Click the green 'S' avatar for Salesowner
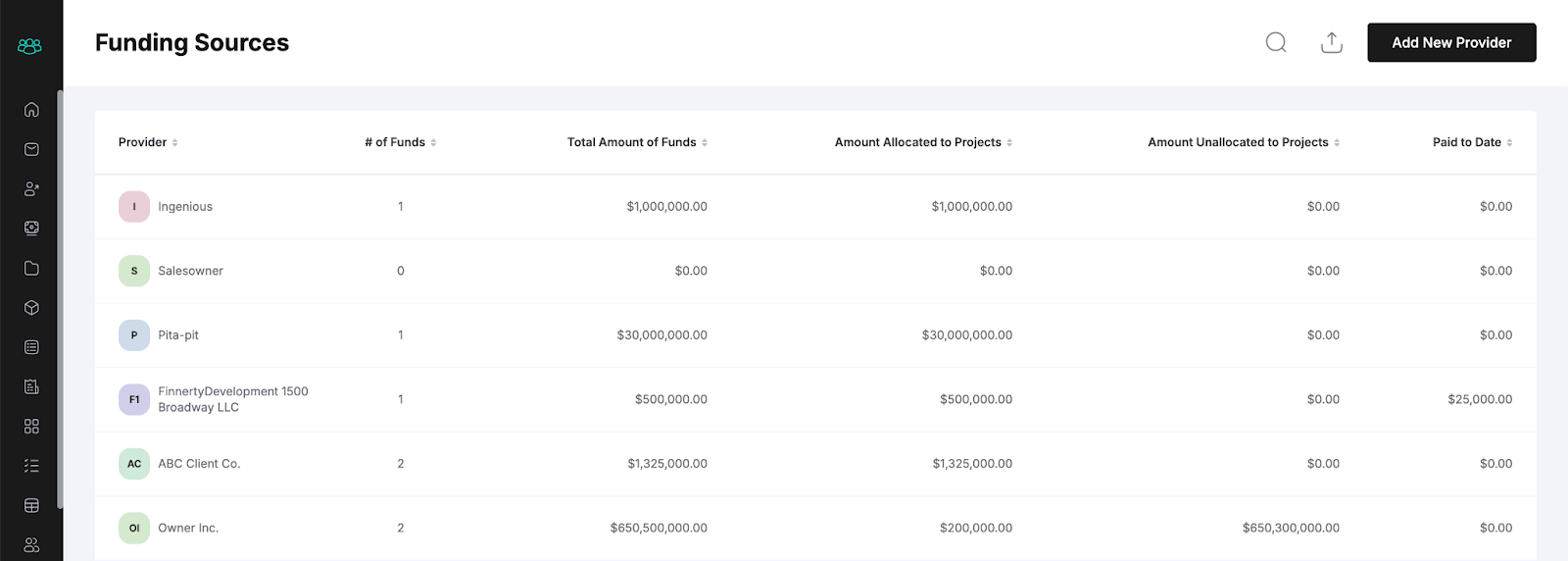The image size is (1568, 561). [134, 271]
